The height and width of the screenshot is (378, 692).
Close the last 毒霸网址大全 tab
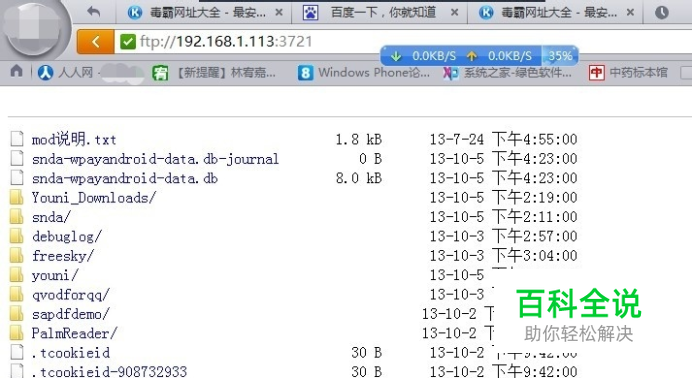coord(631,13)
